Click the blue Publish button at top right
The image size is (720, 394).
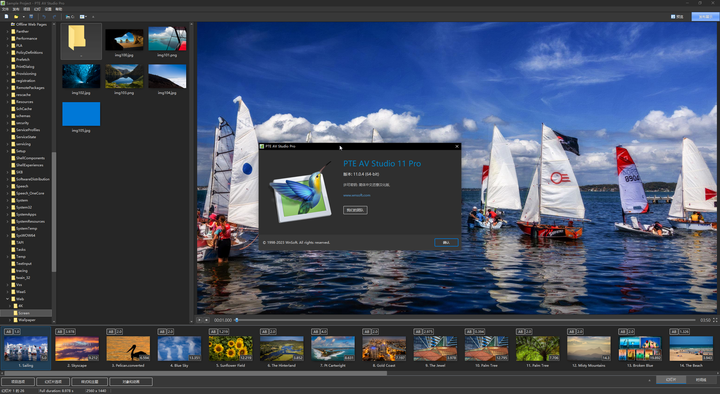pyautogui.click(x=705, y=17)
